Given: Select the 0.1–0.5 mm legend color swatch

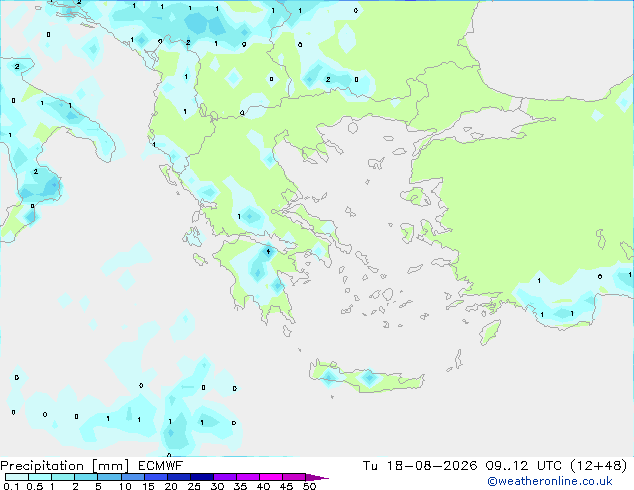Looking at the screenshot, I should click(17, 477).
